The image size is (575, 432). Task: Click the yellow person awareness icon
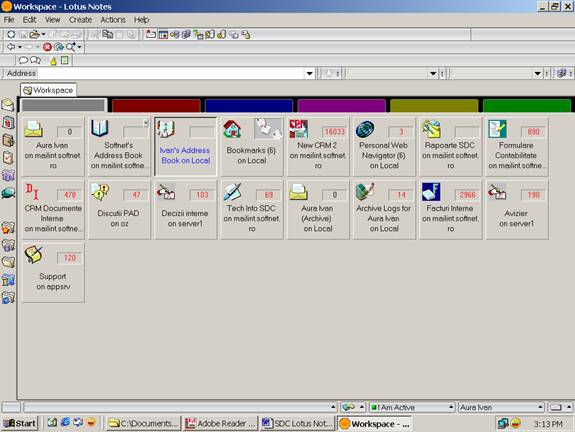53,61
